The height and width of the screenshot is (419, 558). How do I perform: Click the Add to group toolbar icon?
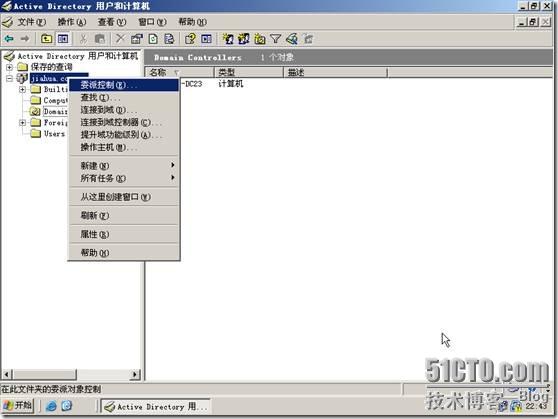308,38
